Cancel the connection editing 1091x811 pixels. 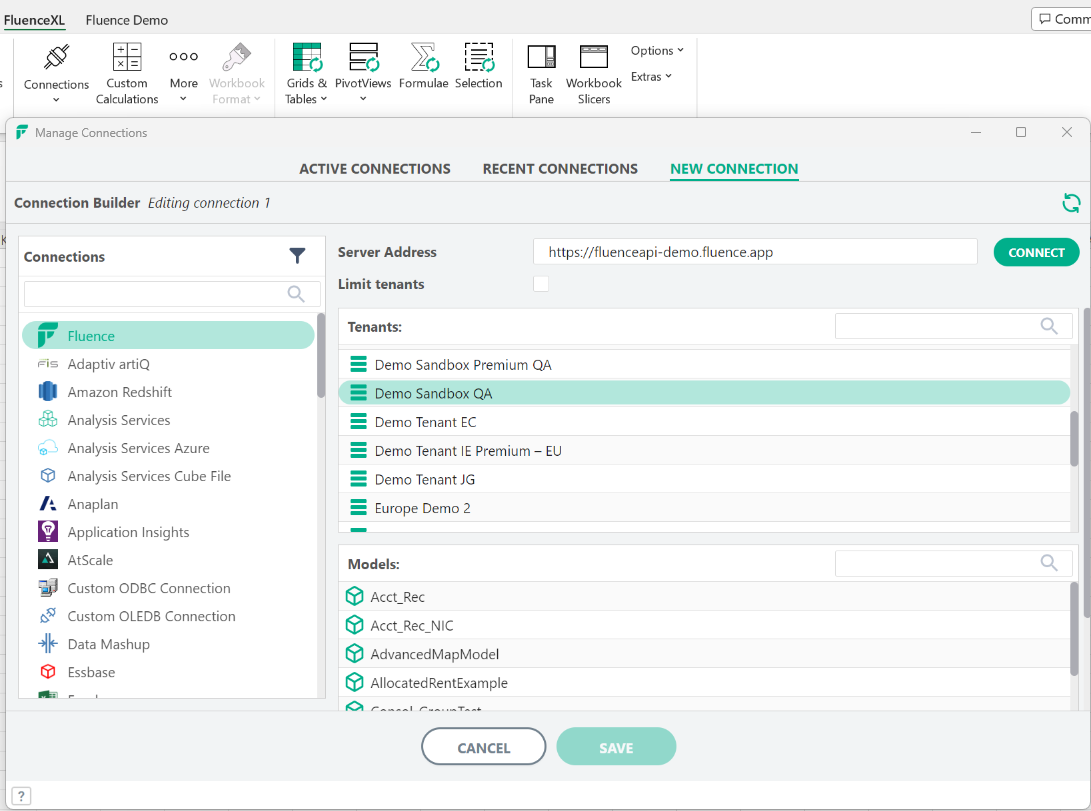(x=483, y=746)
